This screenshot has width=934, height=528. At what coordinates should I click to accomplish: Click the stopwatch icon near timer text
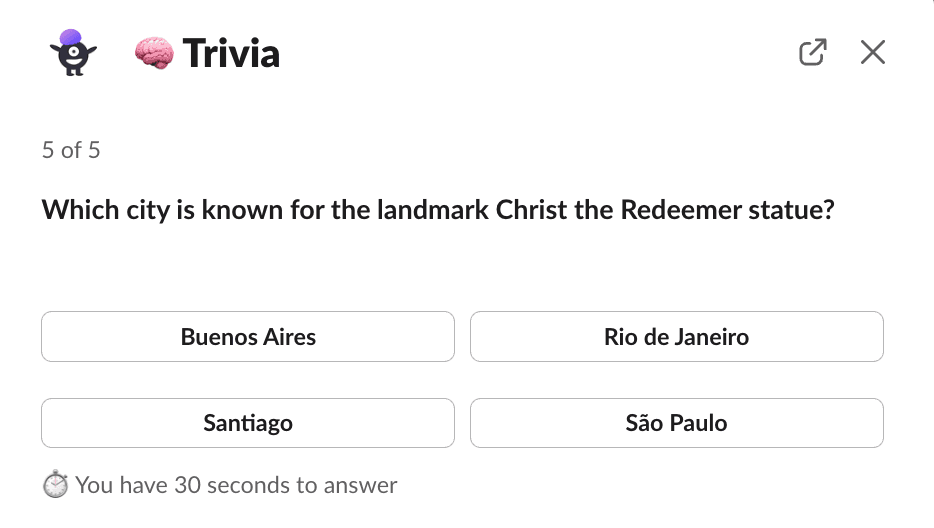[x=55, y=484]
